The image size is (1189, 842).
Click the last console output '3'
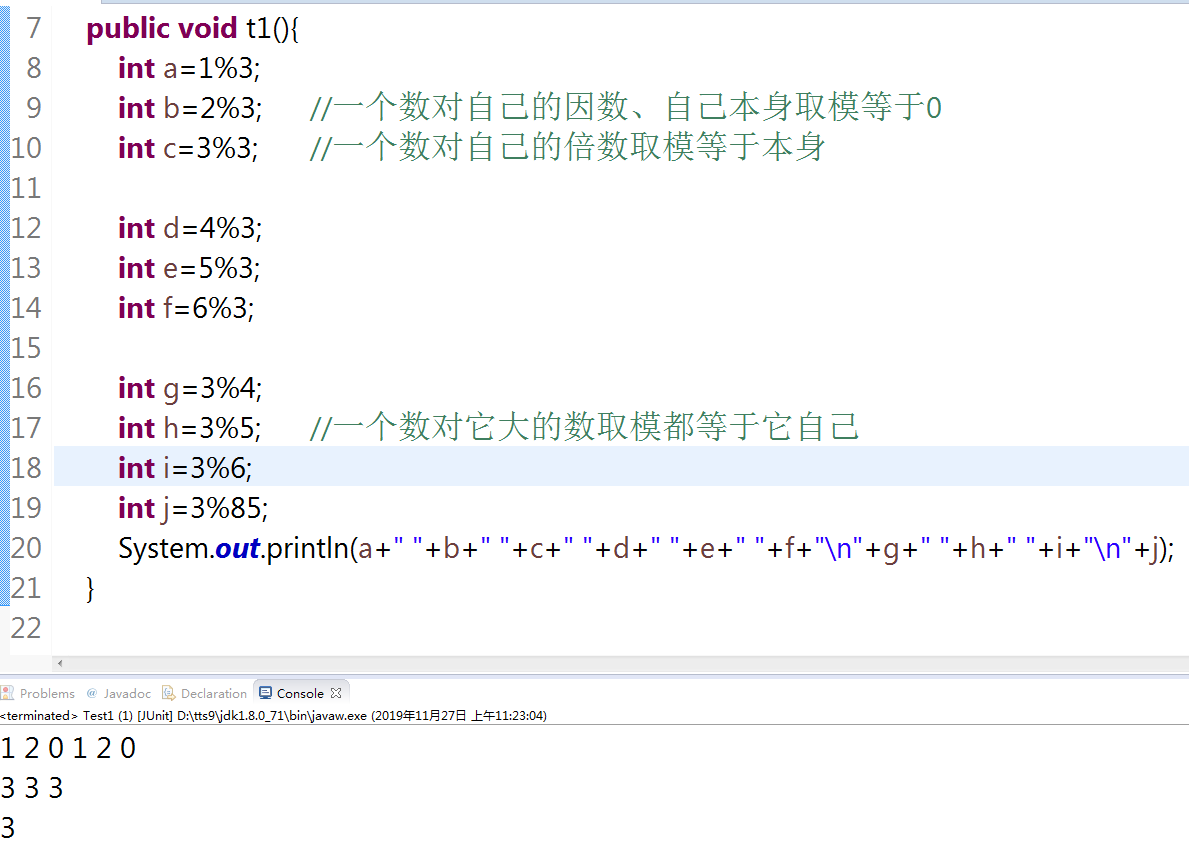coord(8,827)
